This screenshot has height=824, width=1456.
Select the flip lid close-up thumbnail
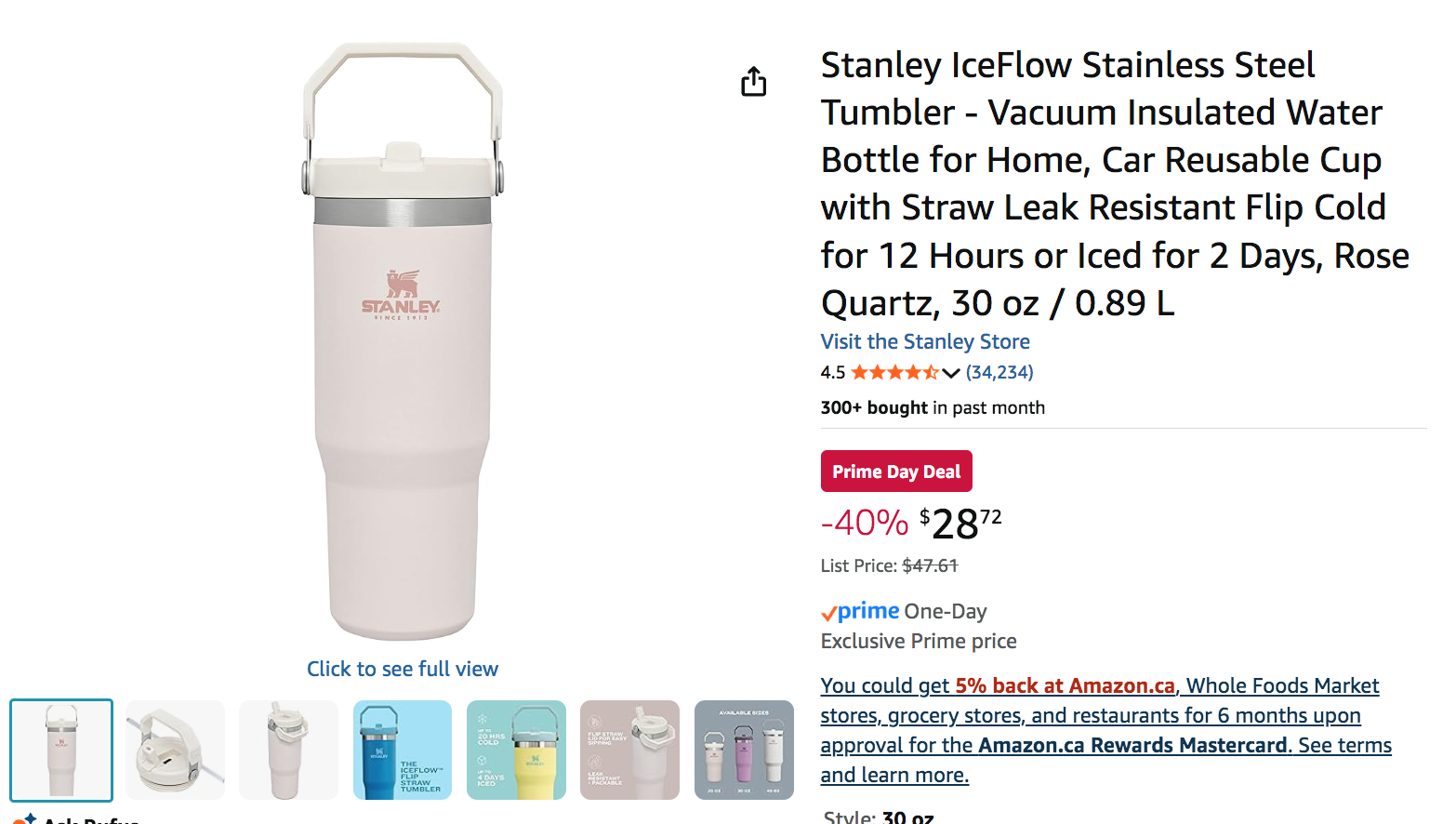pyautogui.click(x=175, y=750)
